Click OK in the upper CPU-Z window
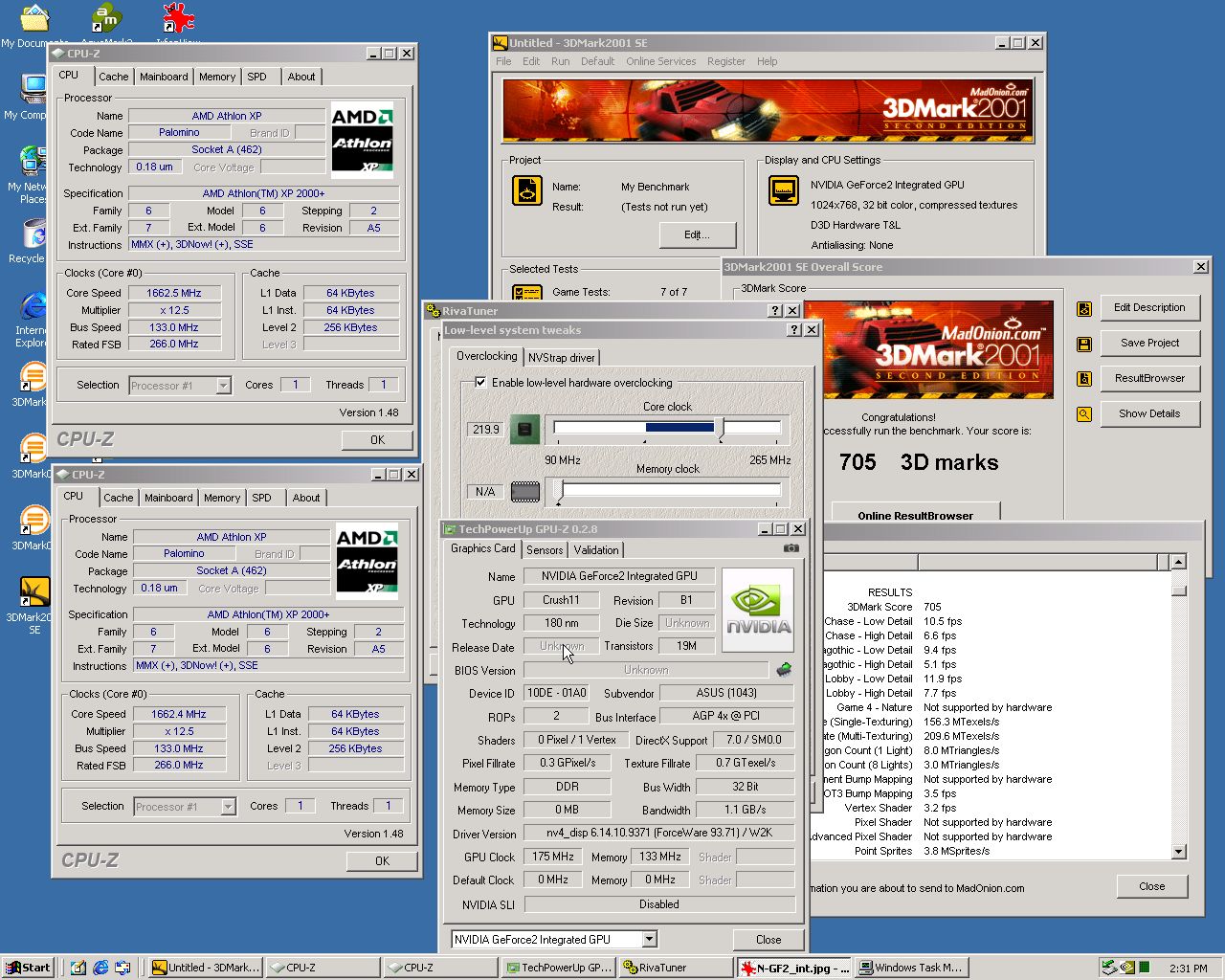 [377, 439]
